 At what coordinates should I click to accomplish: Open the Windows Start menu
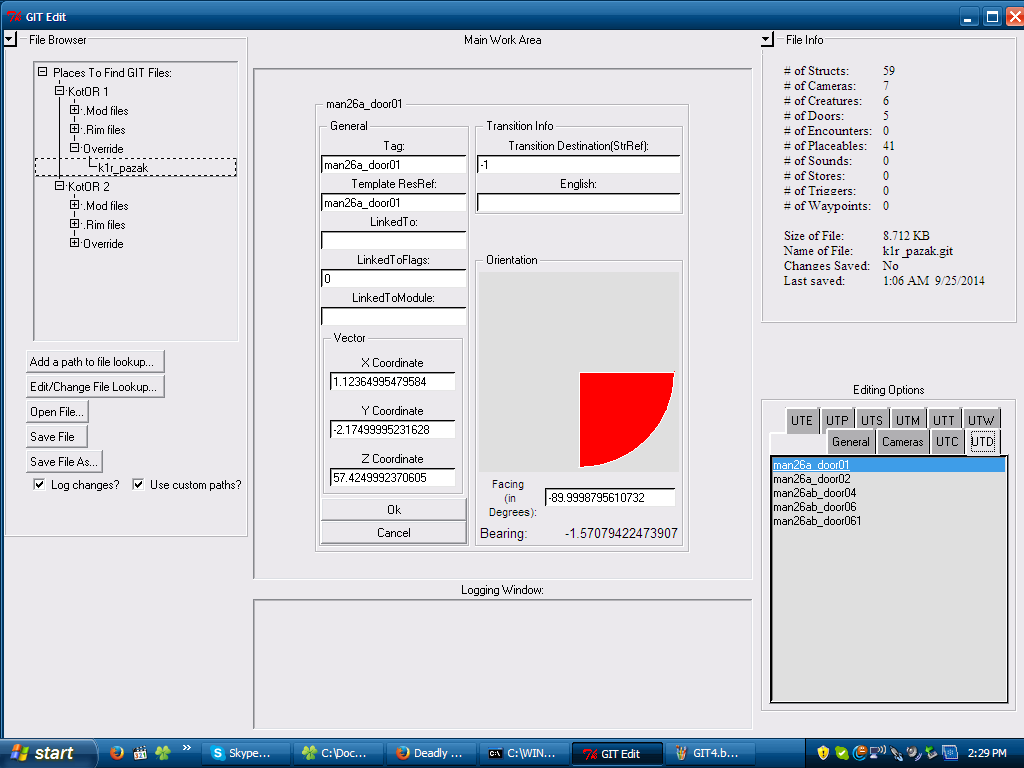tap(47, 753)
